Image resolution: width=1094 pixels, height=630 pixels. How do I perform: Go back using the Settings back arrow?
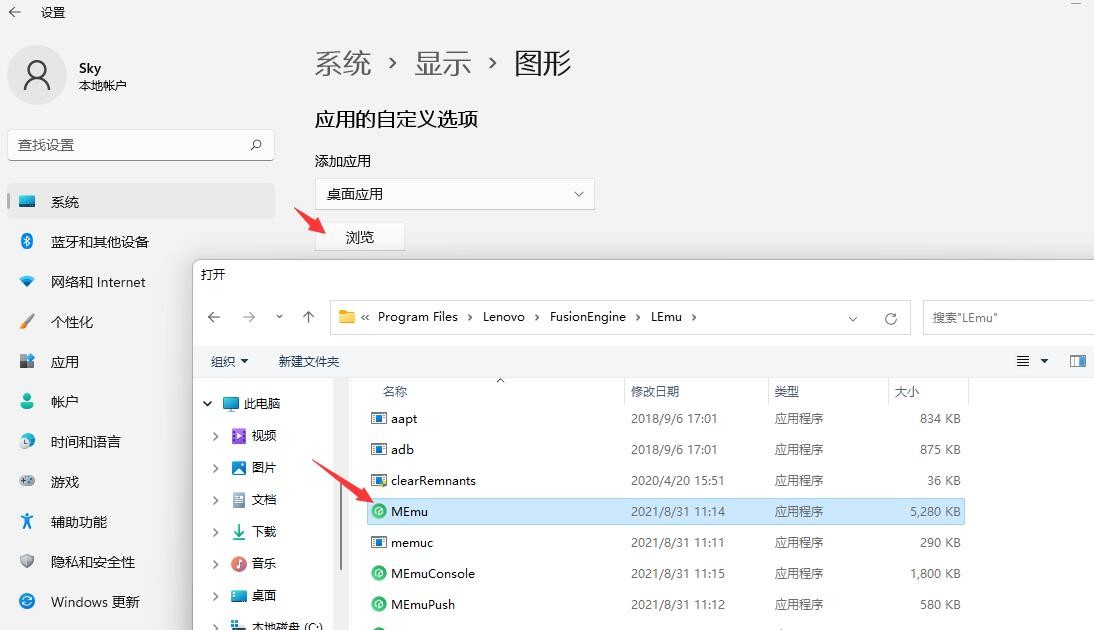point(15,12)
